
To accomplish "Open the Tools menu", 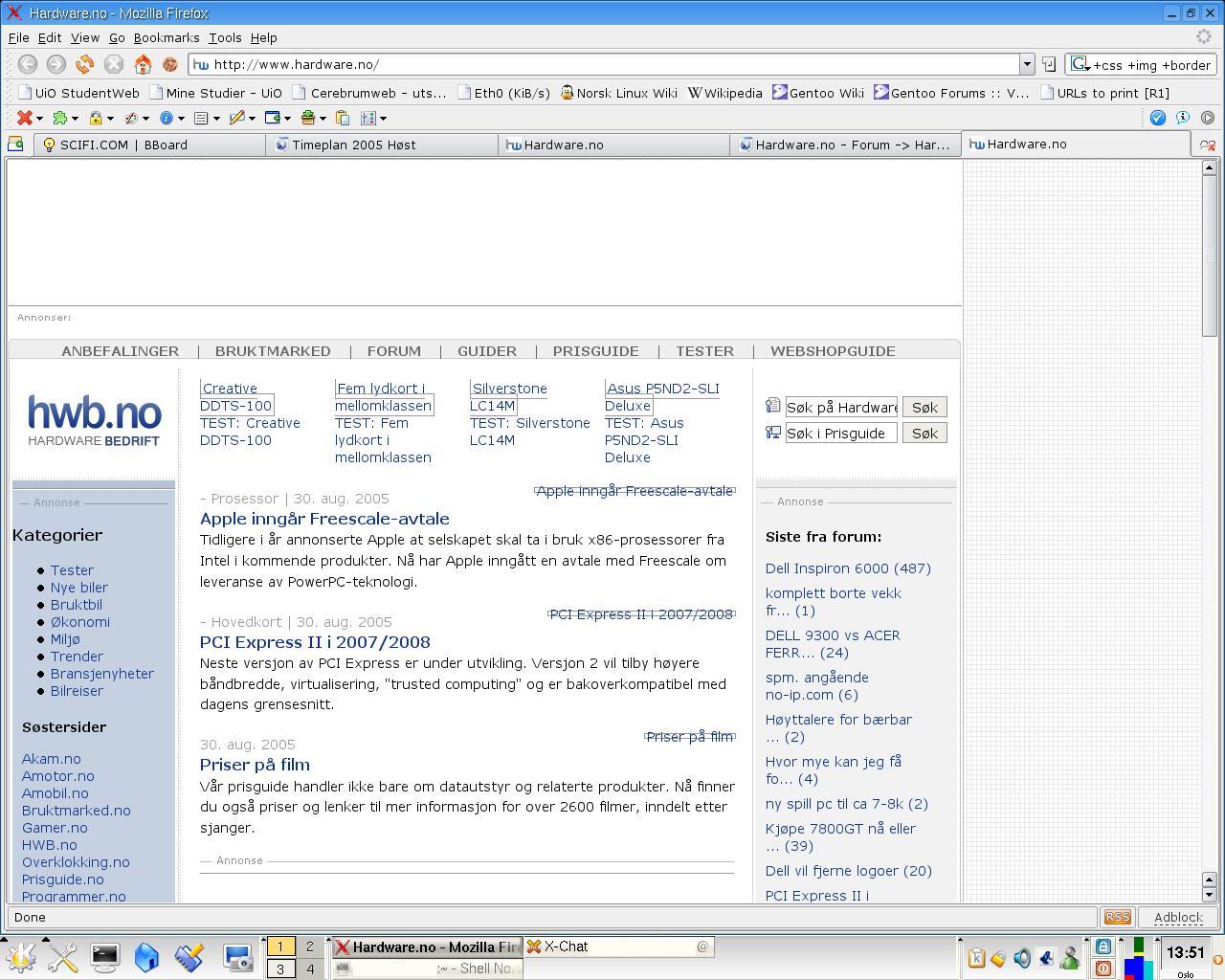I will pyautogui.click(x=225, y=37).
